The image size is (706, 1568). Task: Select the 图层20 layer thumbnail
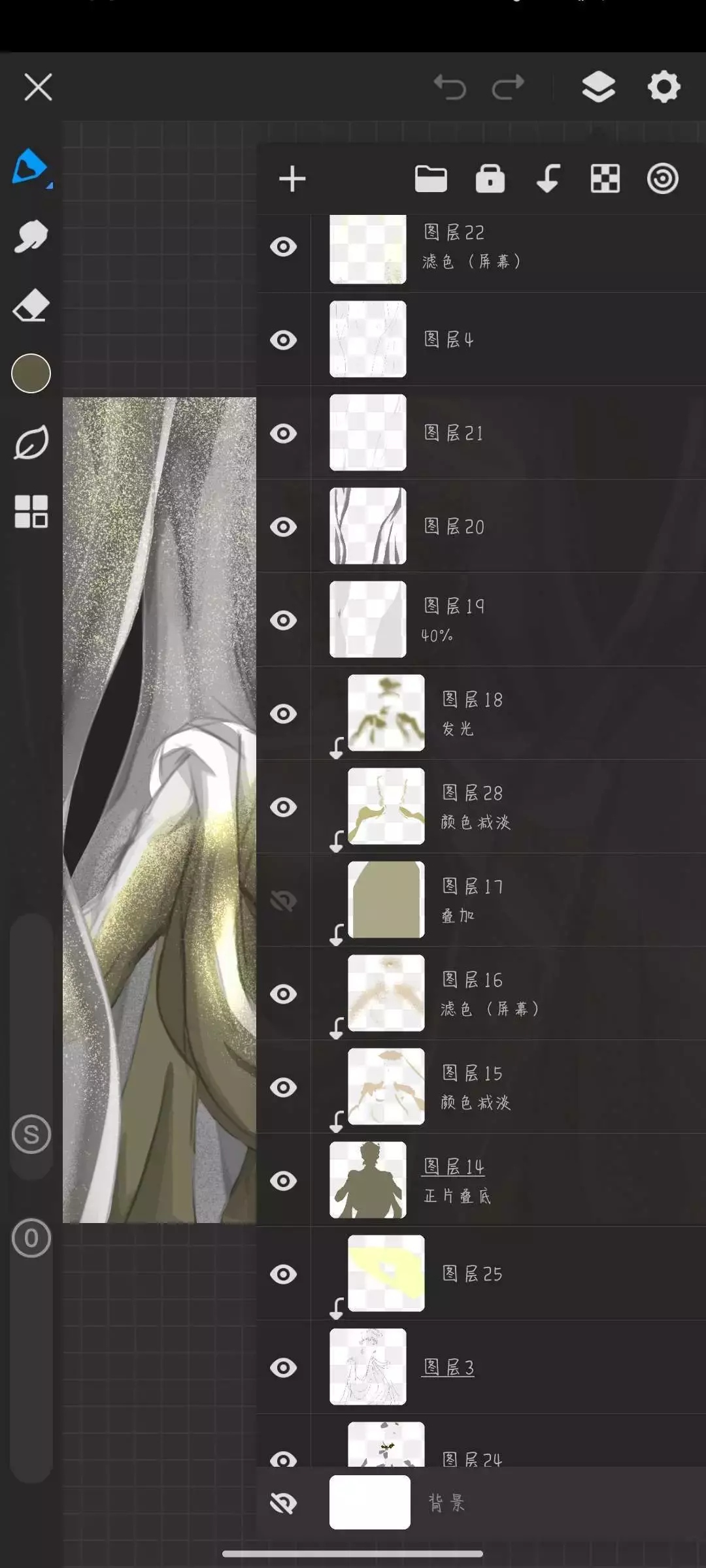(368, 526)
